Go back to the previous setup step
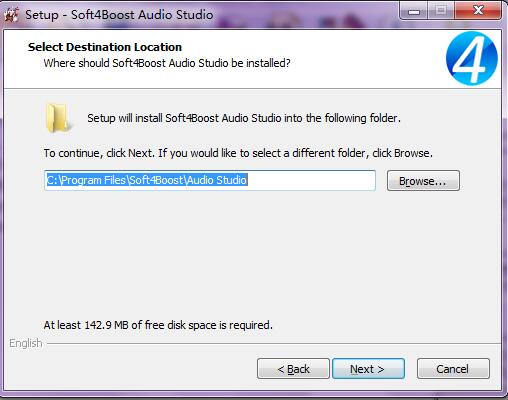508x400 pixels. (x=293, y=369)
